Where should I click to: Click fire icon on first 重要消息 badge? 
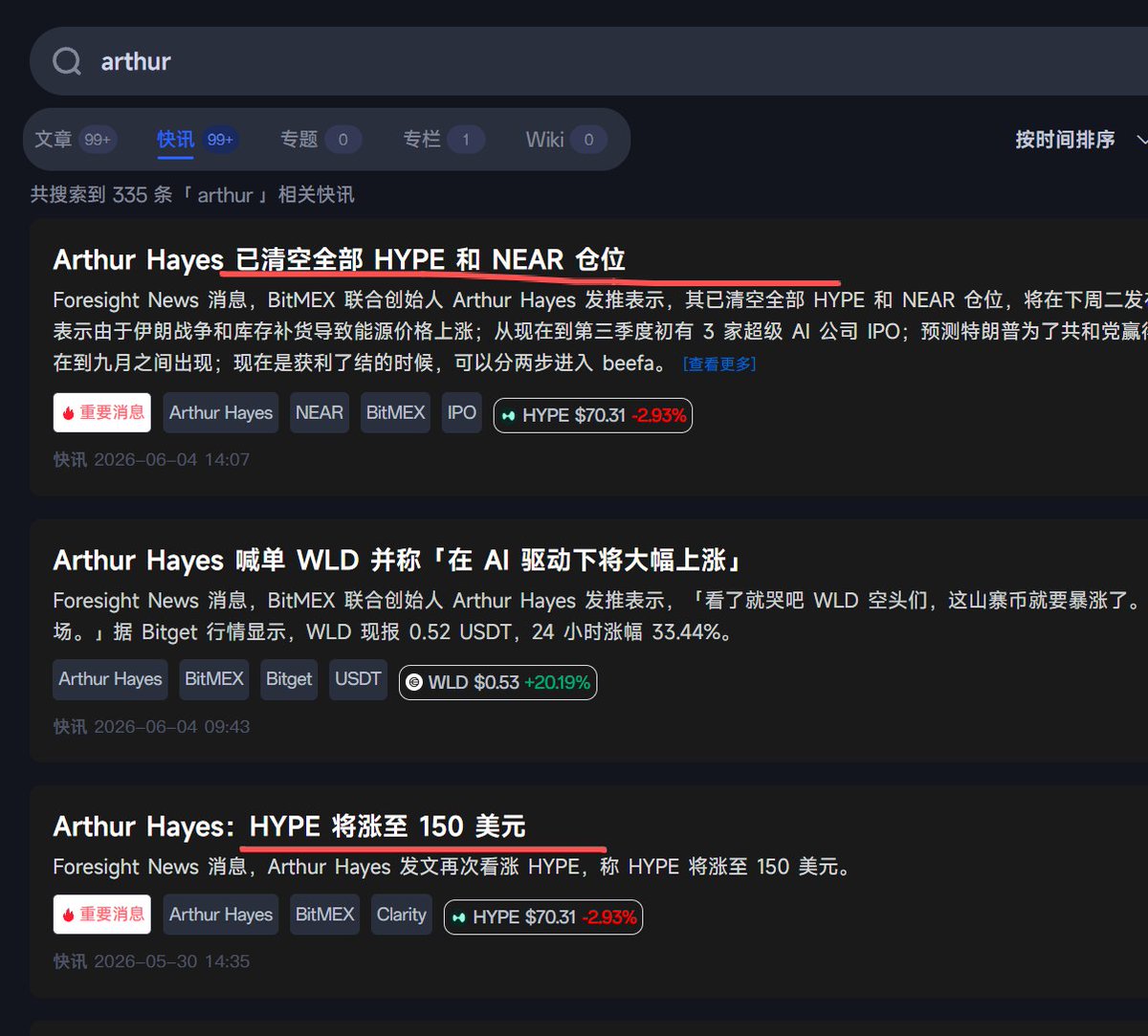click(68, 413)
